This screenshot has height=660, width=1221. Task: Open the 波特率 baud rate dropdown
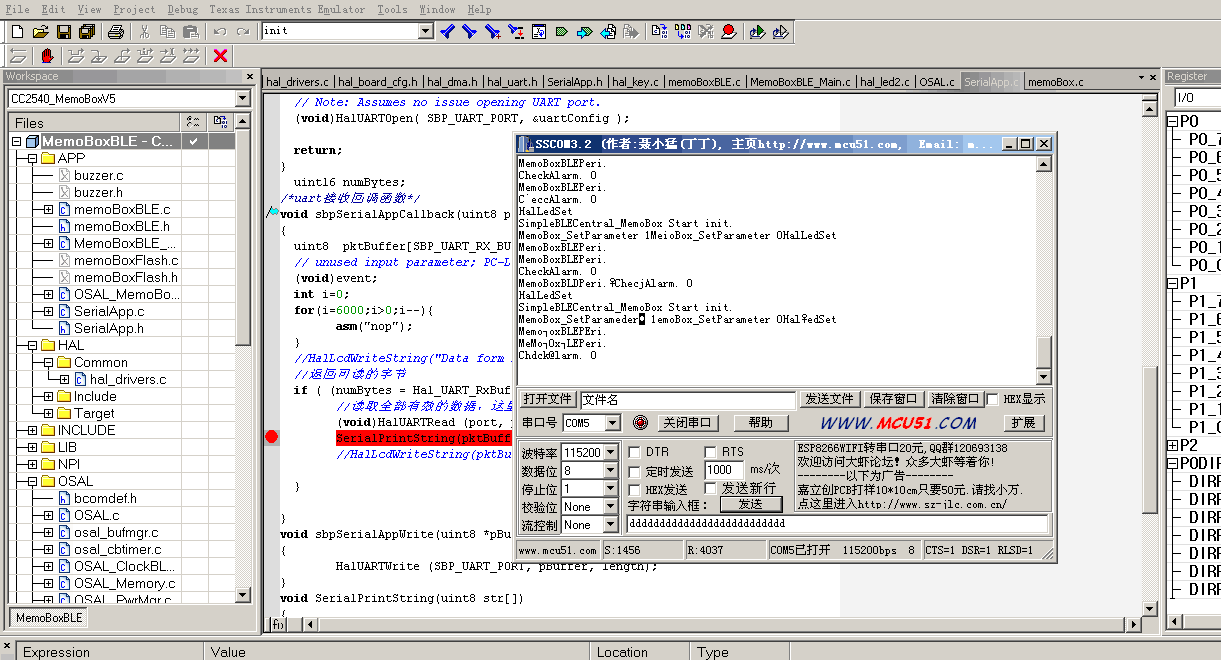[611, 452]
